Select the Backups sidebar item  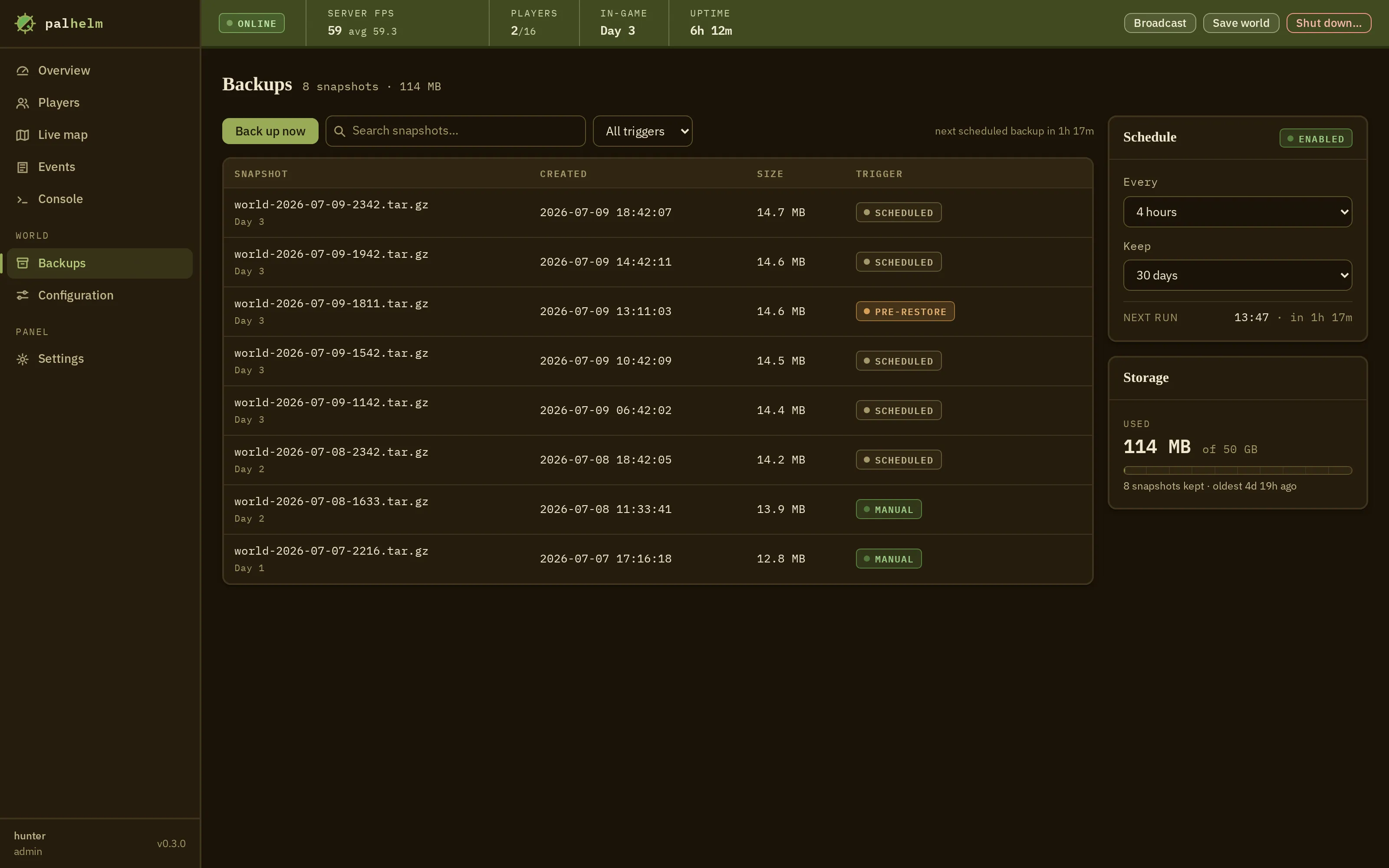[100, 263]
